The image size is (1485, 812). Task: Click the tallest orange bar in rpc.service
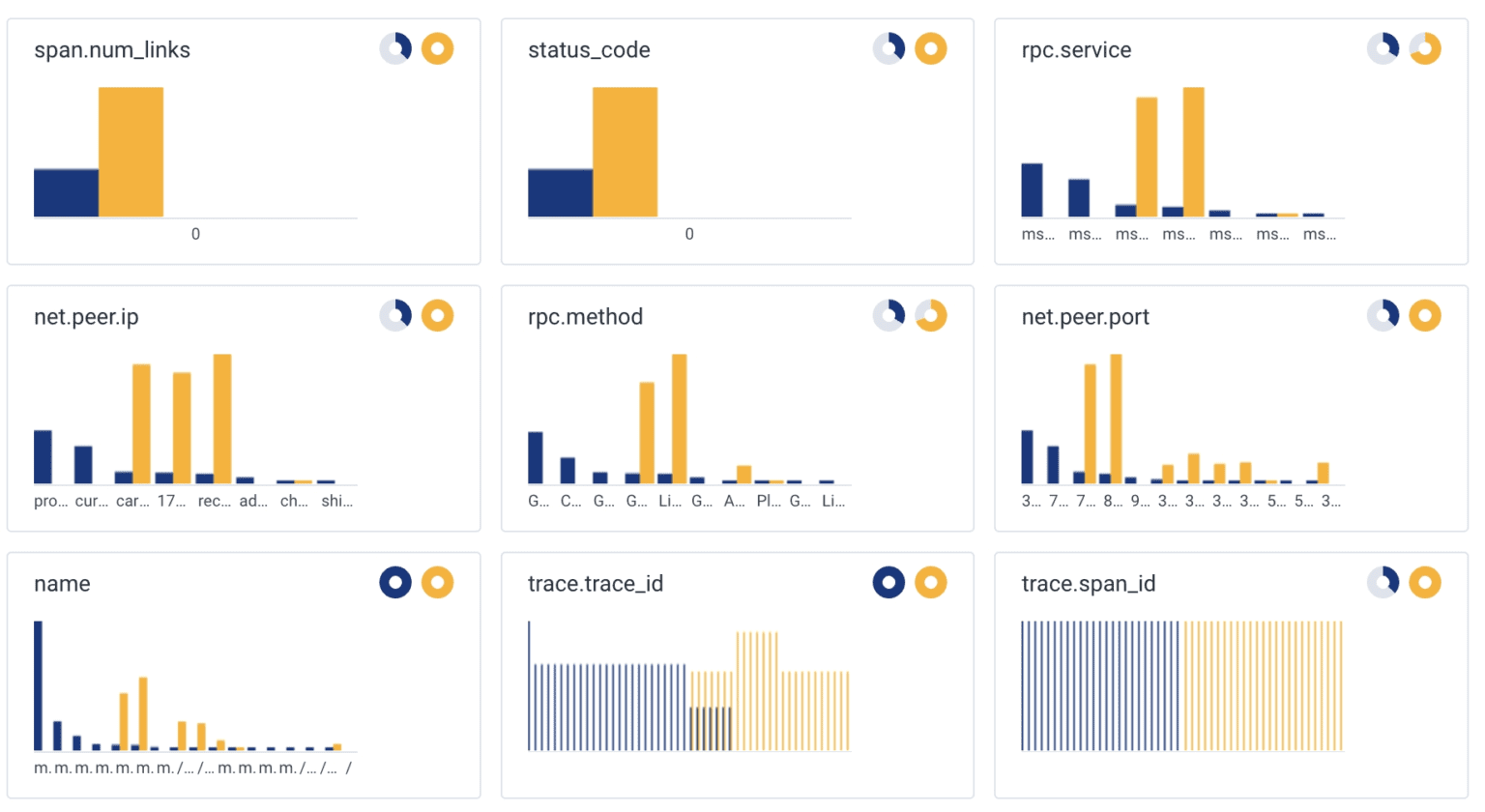point(1194,152)
